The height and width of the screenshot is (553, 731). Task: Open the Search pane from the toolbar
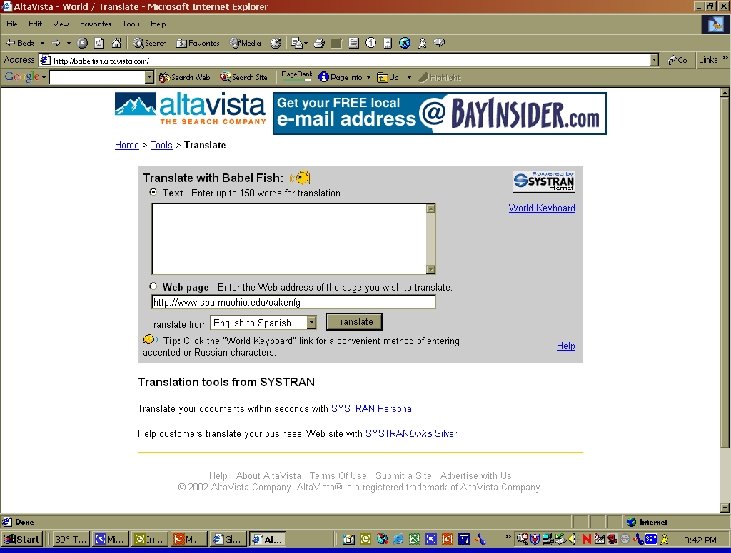click(x=149, y=43)
